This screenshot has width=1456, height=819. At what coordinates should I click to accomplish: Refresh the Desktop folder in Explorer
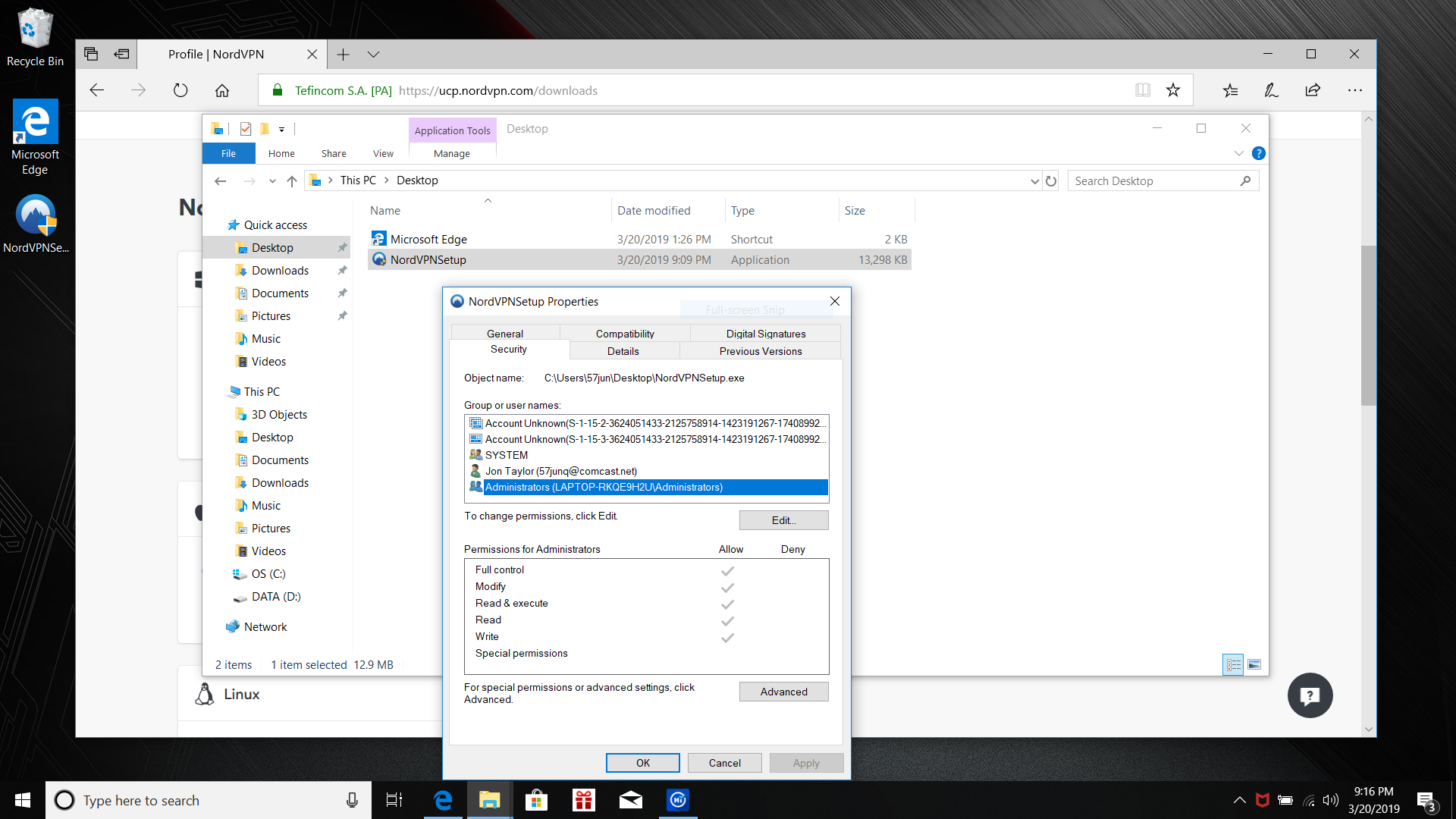point(1051,180)
